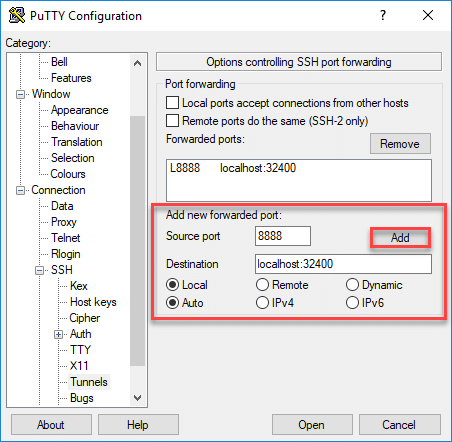Collapse the Window tree node

click(20, 94)
